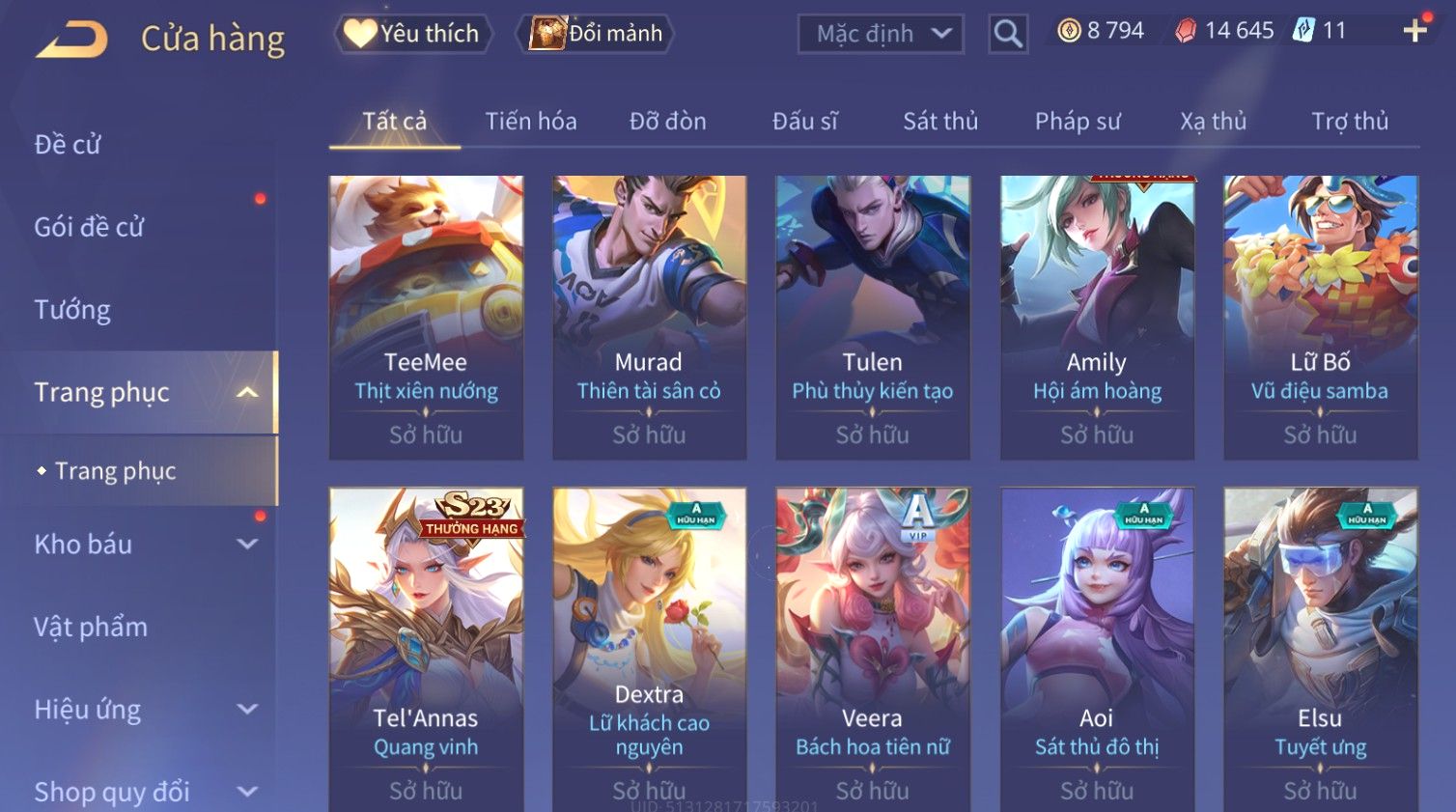
Task: Tap the red ruby currency icon
Action: 1186,32
